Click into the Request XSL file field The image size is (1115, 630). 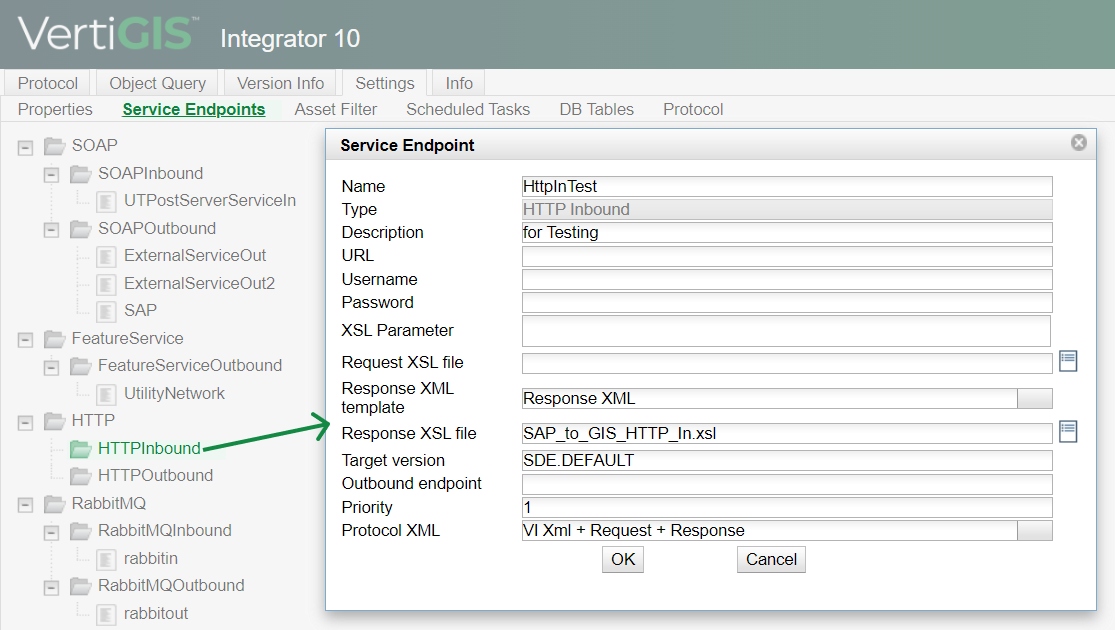[x=786, y=363]
